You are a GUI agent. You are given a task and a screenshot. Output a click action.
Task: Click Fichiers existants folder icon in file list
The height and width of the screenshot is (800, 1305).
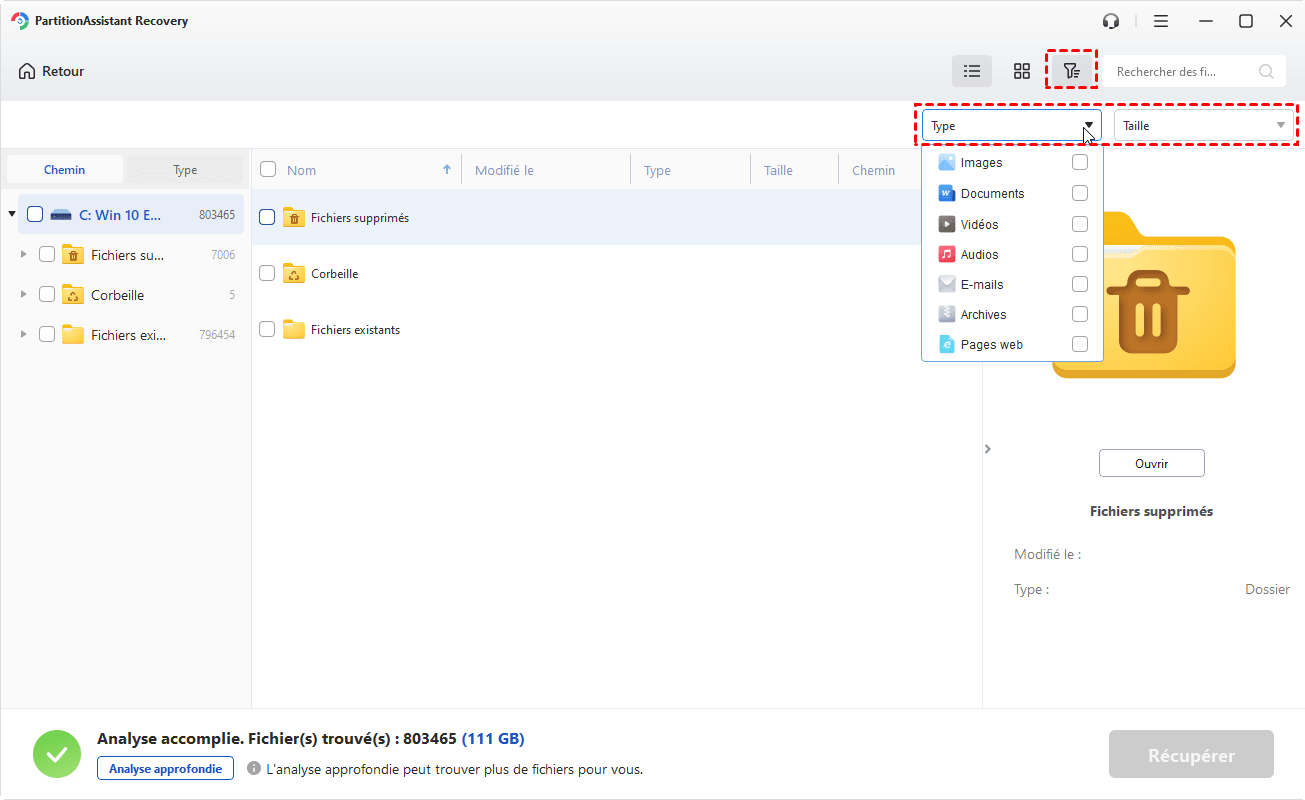click(294, 329)
